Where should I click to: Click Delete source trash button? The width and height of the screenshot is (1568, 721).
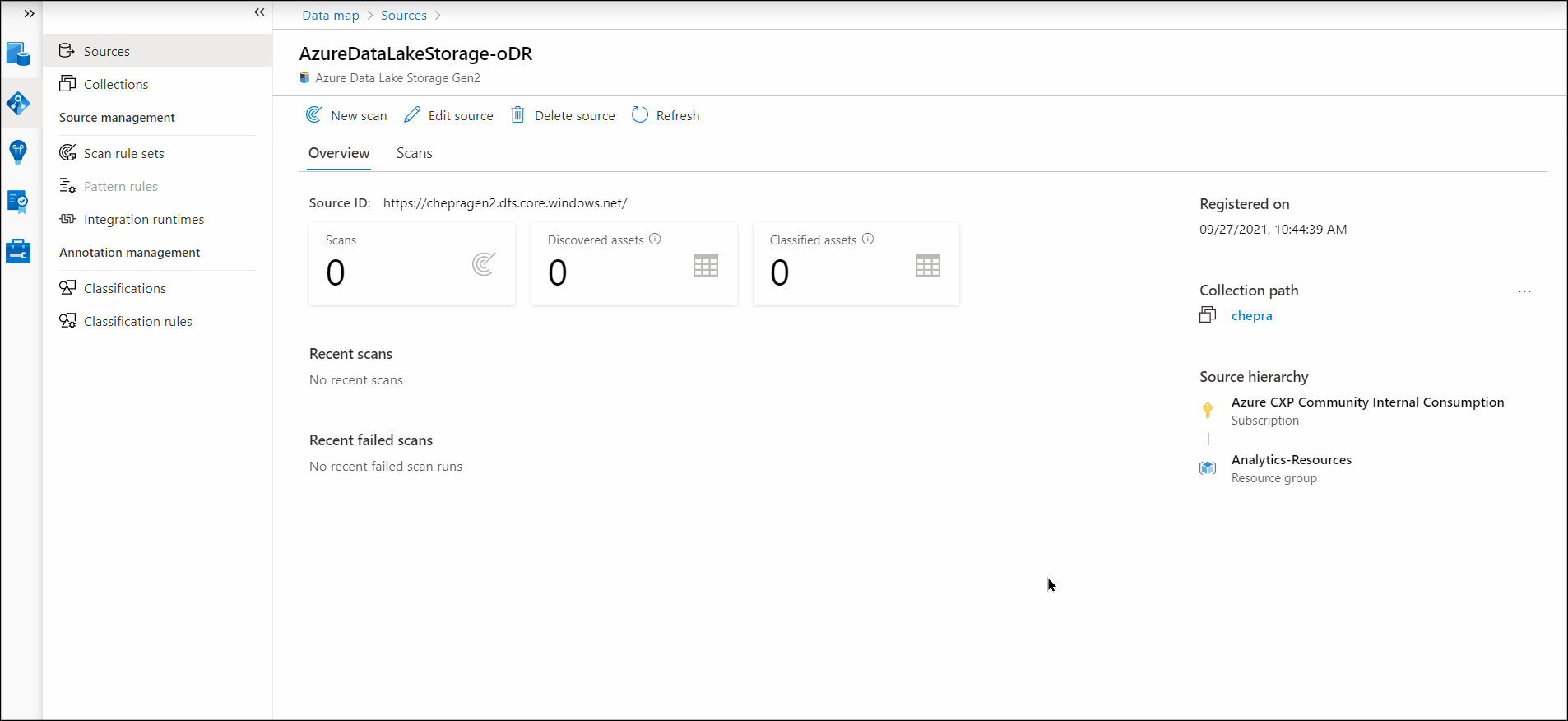click(563, 115)
